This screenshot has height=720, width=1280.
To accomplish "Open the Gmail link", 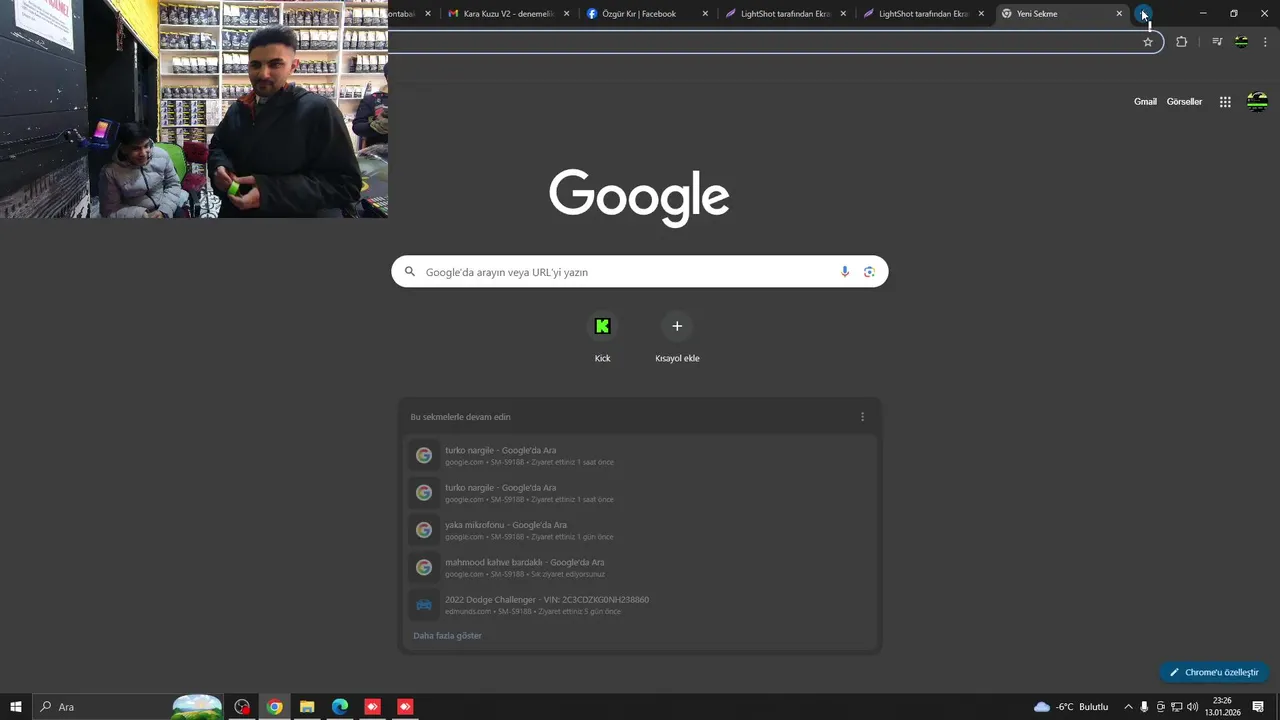I will [x=1145, y=101].
